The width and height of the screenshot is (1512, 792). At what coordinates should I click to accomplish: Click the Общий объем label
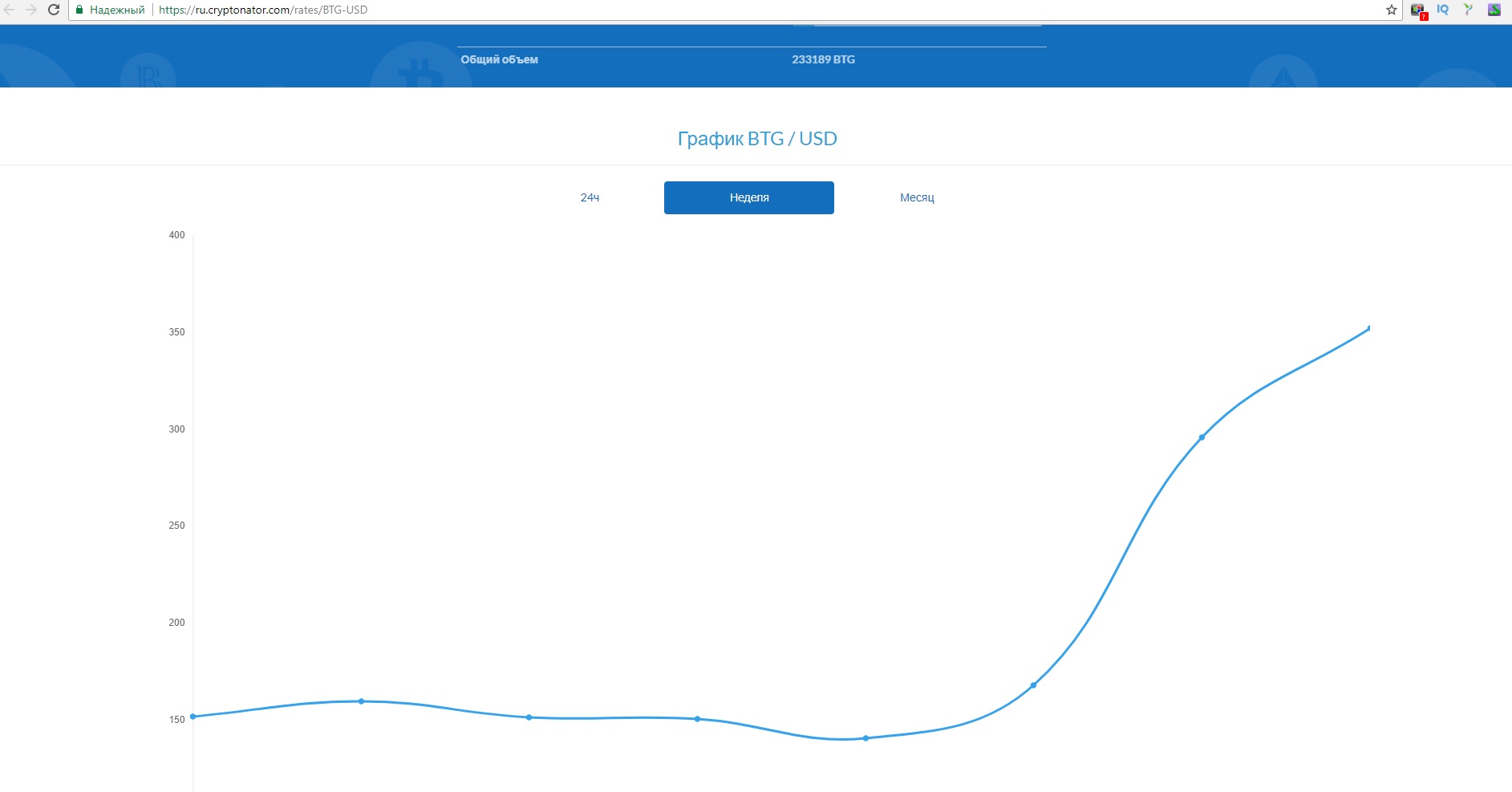[x=499, y=59]
